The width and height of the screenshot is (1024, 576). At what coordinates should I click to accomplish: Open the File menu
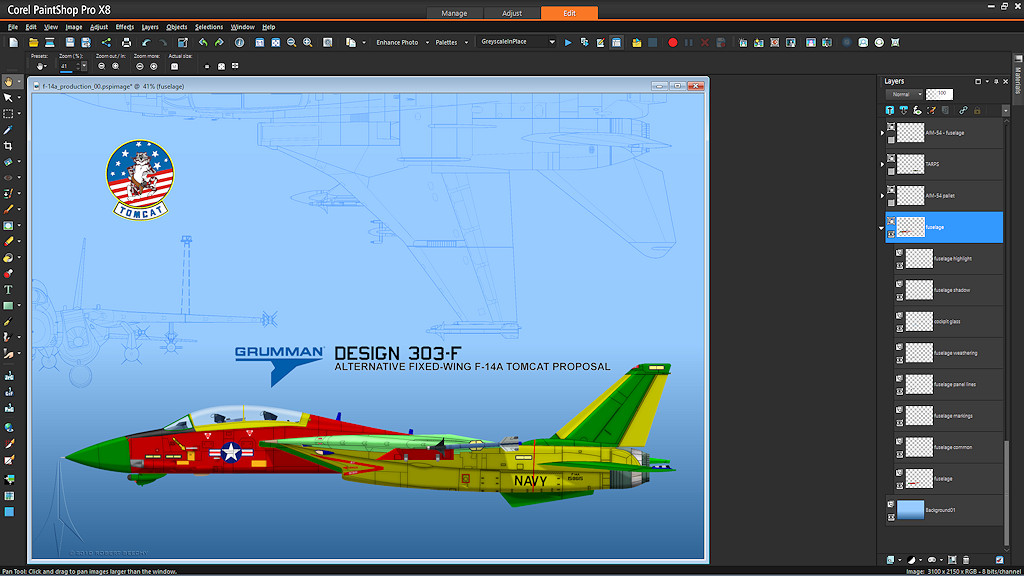point(13,27)
